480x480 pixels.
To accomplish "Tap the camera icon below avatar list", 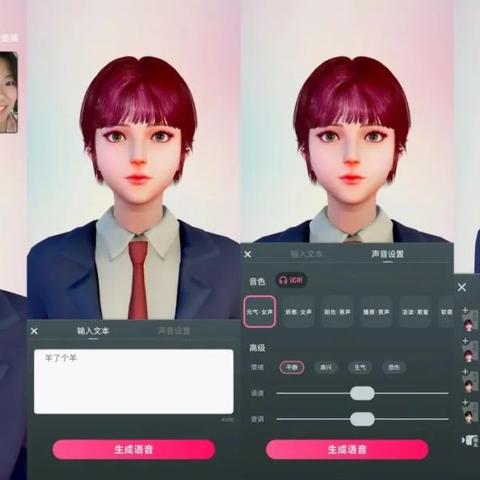I will pyautogui.click(x=470, y=441).
